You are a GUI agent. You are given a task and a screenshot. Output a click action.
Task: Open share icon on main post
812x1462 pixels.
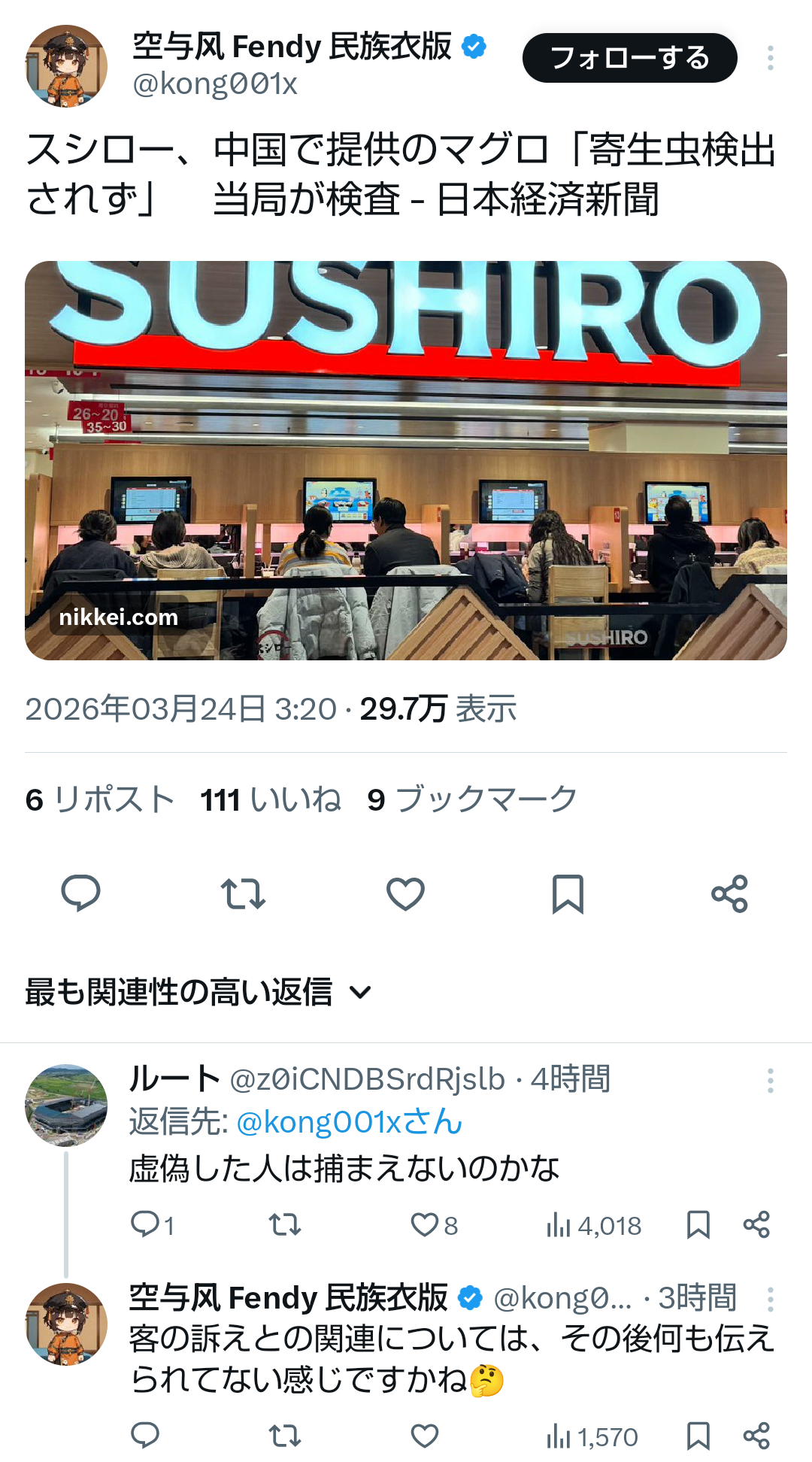click(729, 893)
